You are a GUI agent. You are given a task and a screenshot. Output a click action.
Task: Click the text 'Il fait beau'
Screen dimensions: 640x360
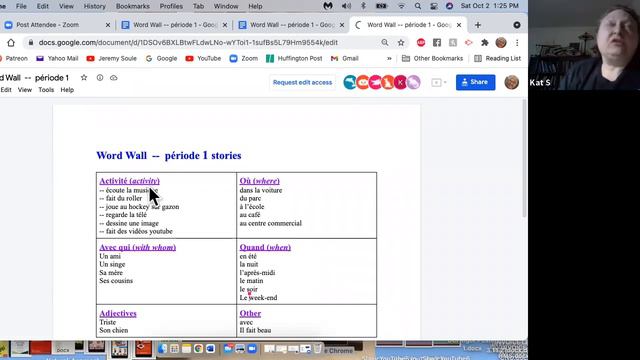coord(255,330)
